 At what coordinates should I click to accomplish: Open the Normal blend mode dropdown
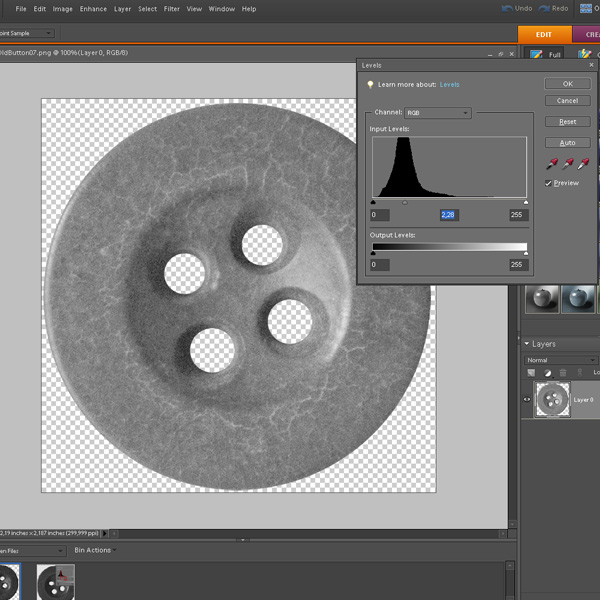coord(560,360)
